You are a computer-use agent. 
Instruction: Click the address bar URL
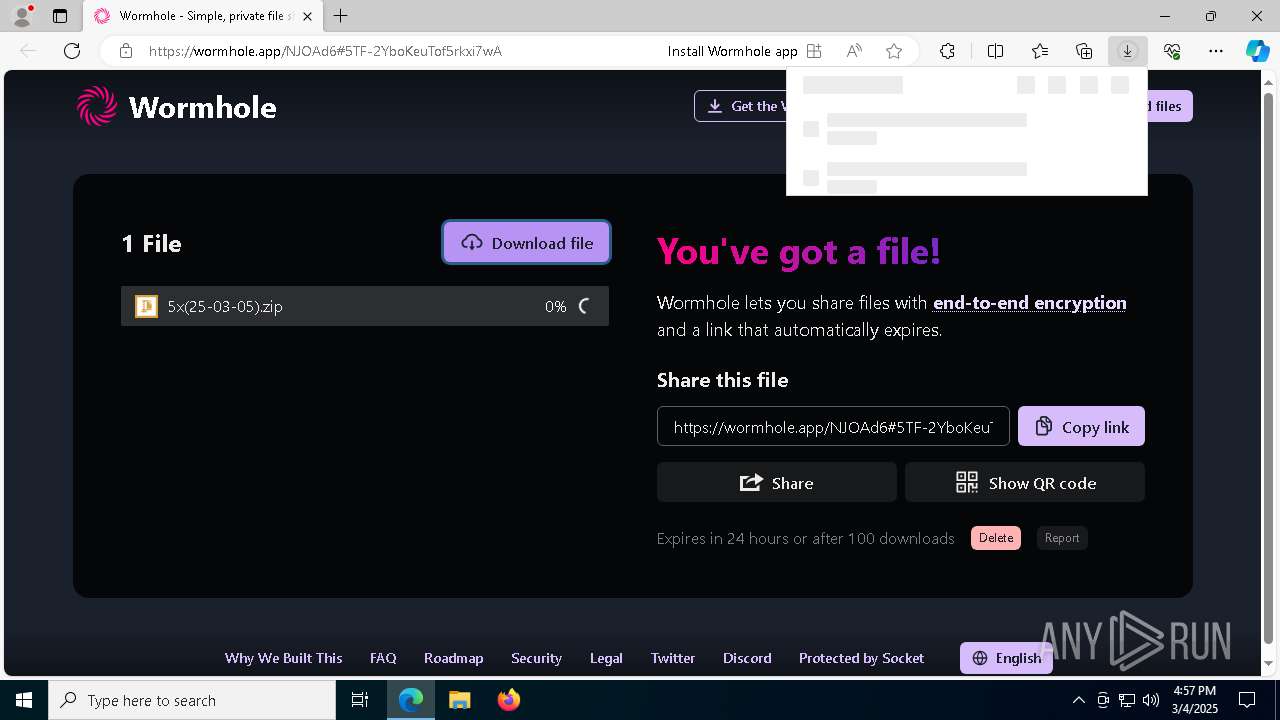(325, 51)
